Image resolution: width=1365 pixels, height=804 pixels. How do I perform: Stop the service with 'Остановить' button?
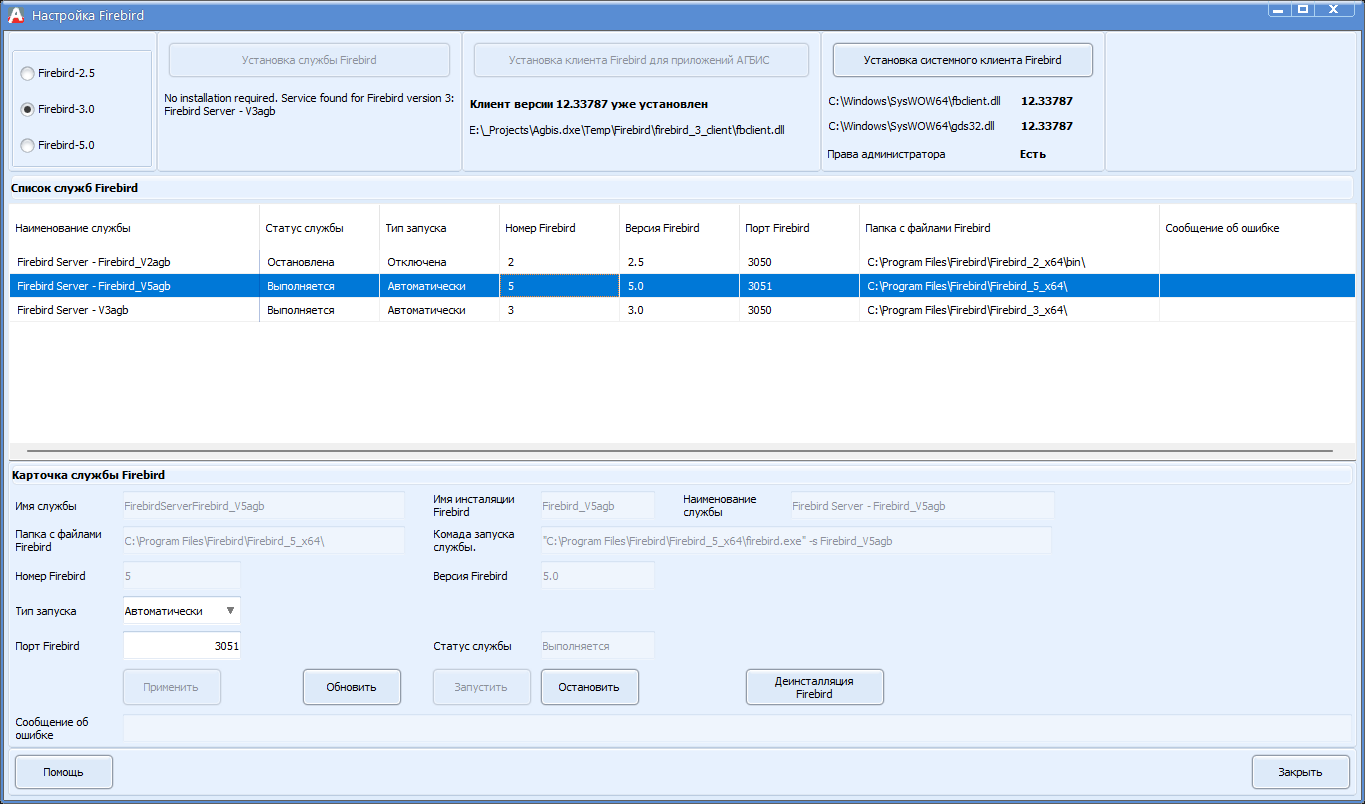pos(589,687)
